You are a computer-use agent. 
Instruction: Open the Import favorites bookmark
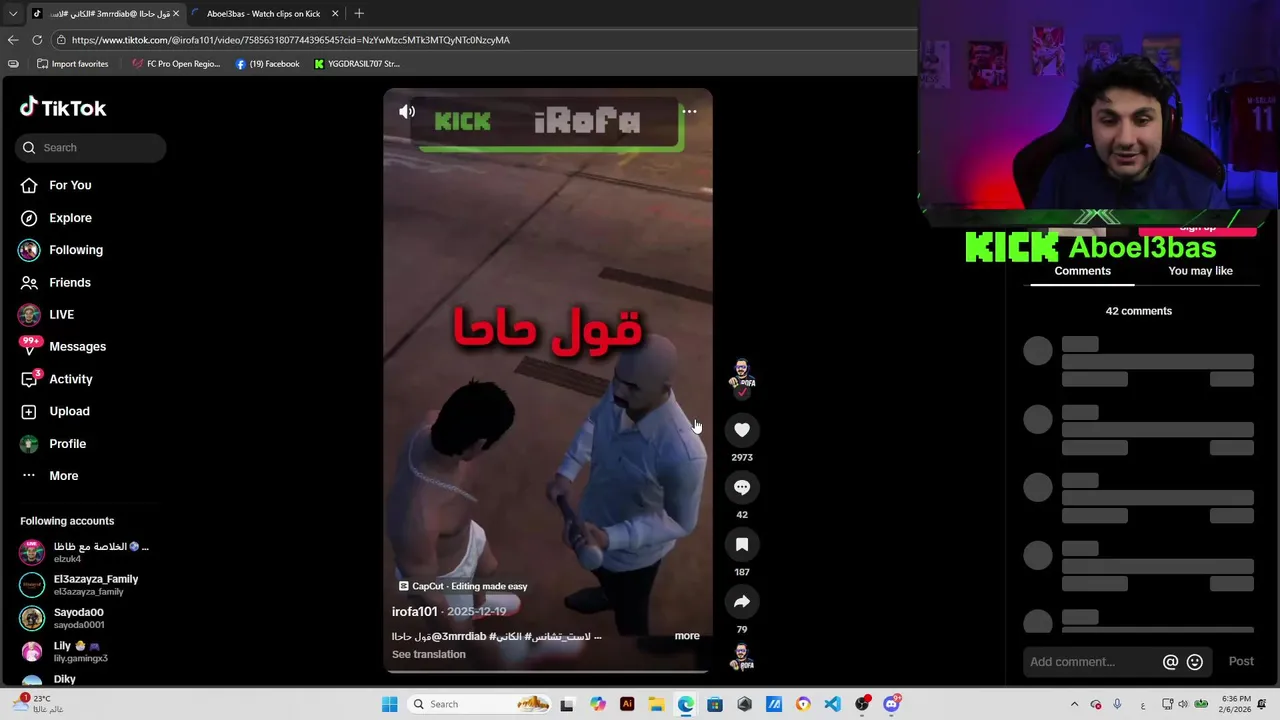pyautogui.click(x=72, y=64)
